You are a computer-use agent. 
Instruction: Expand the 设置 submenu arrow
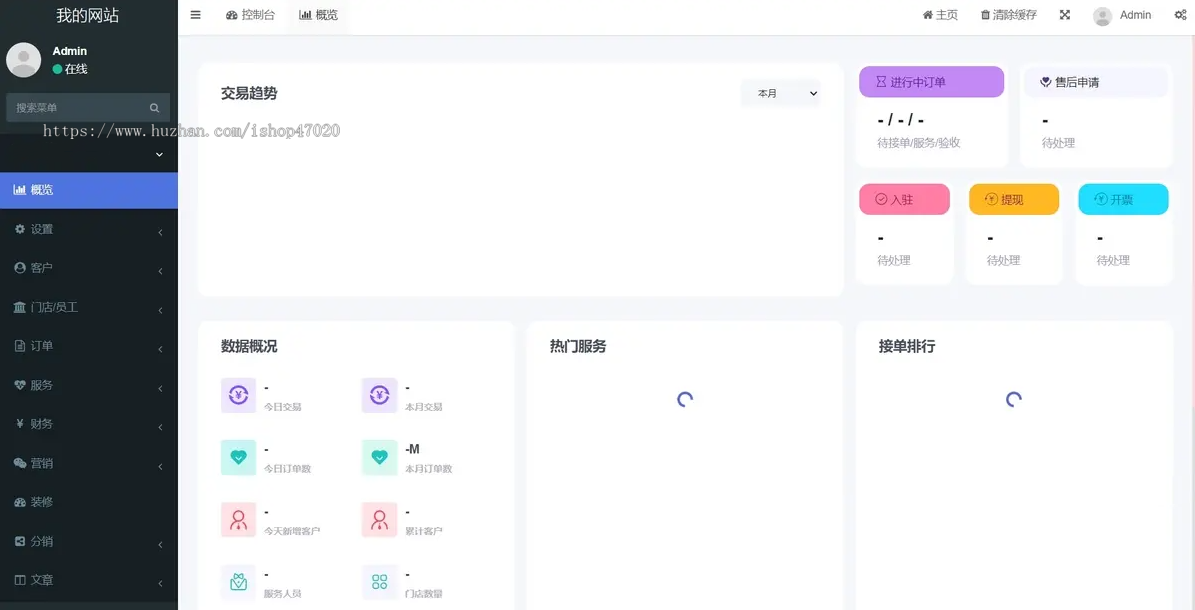(160, 232)
